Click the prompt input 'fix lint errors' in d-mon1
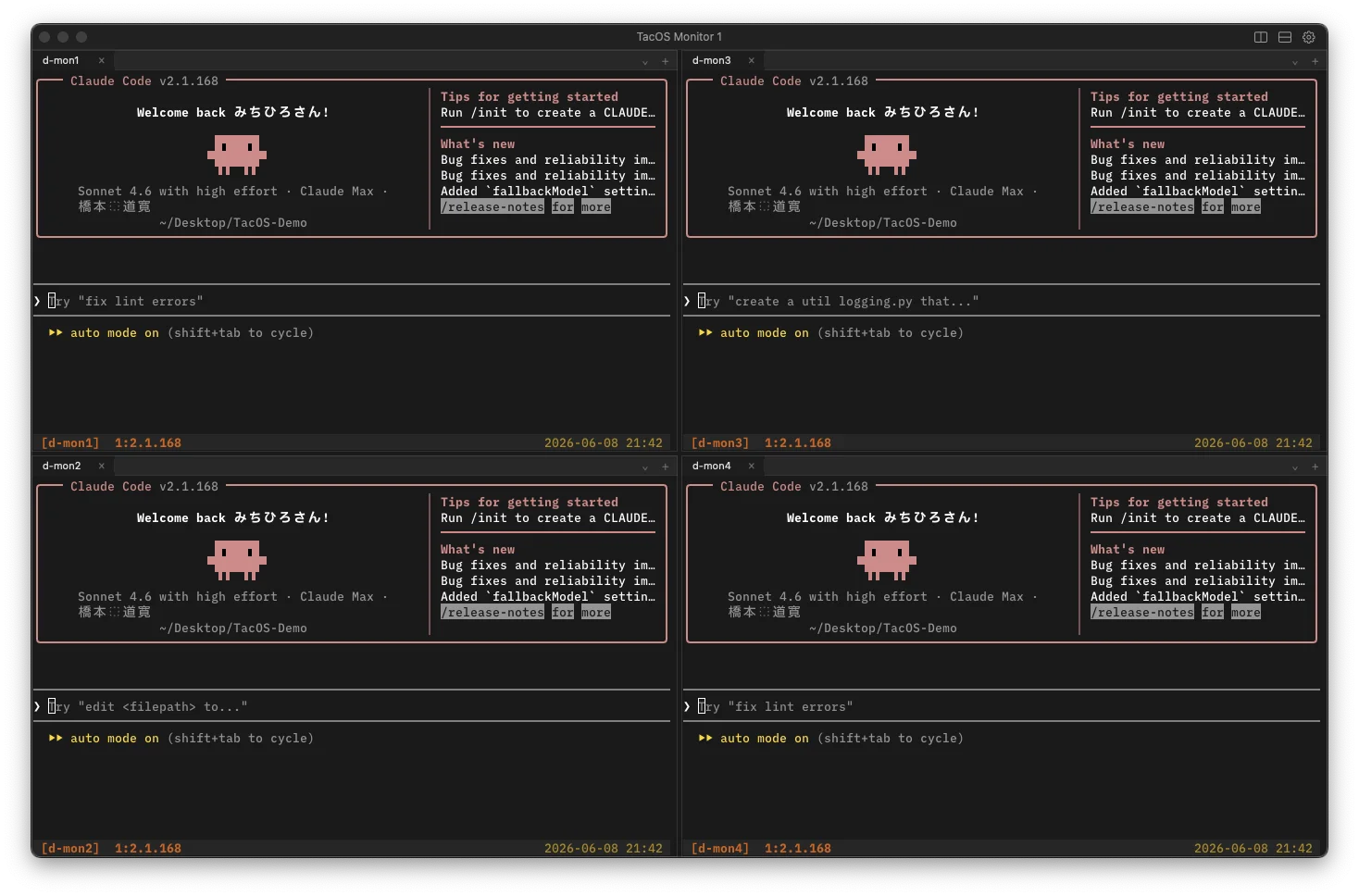Viewport: 1359px width, 896px height. click(x=352, y=301)
